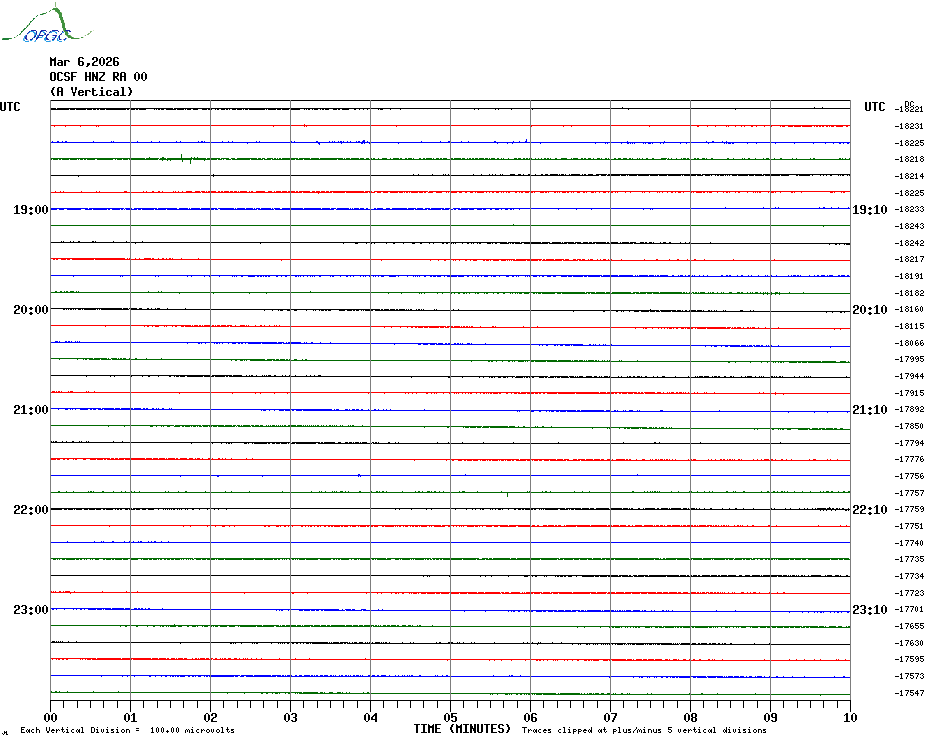Screen dimensions: 930x744
Task: Click the 19:10 time label
Action: tap(870, 210)
